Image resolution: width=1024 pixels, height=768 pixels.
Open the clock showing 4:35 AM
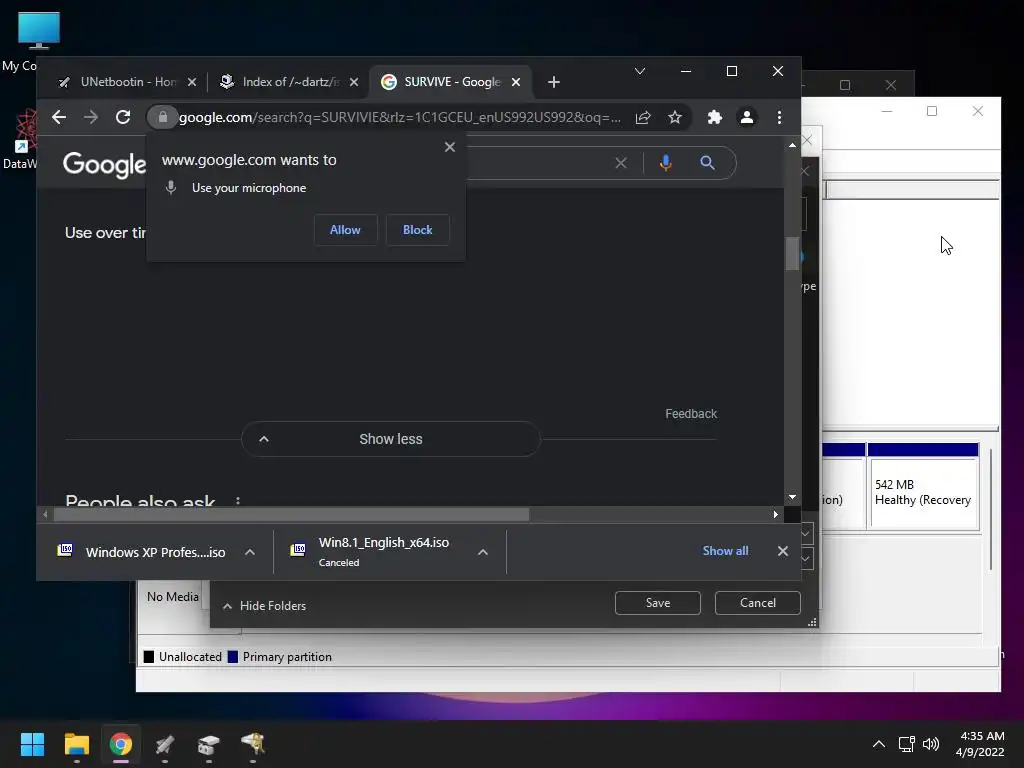(x=980, y=744)
